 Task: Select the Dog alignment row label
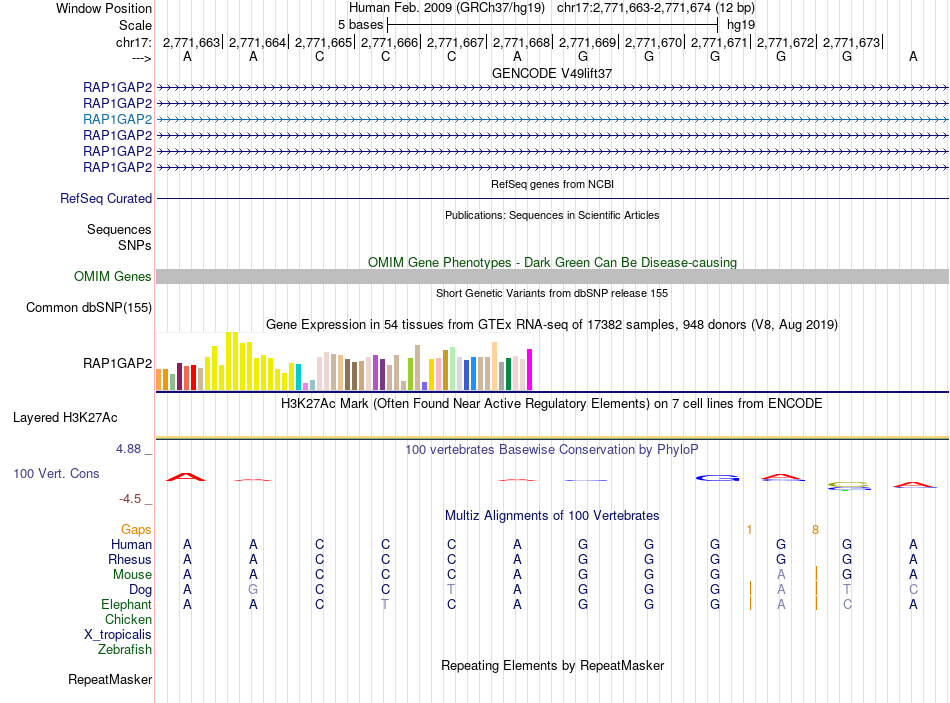[141, 590]
